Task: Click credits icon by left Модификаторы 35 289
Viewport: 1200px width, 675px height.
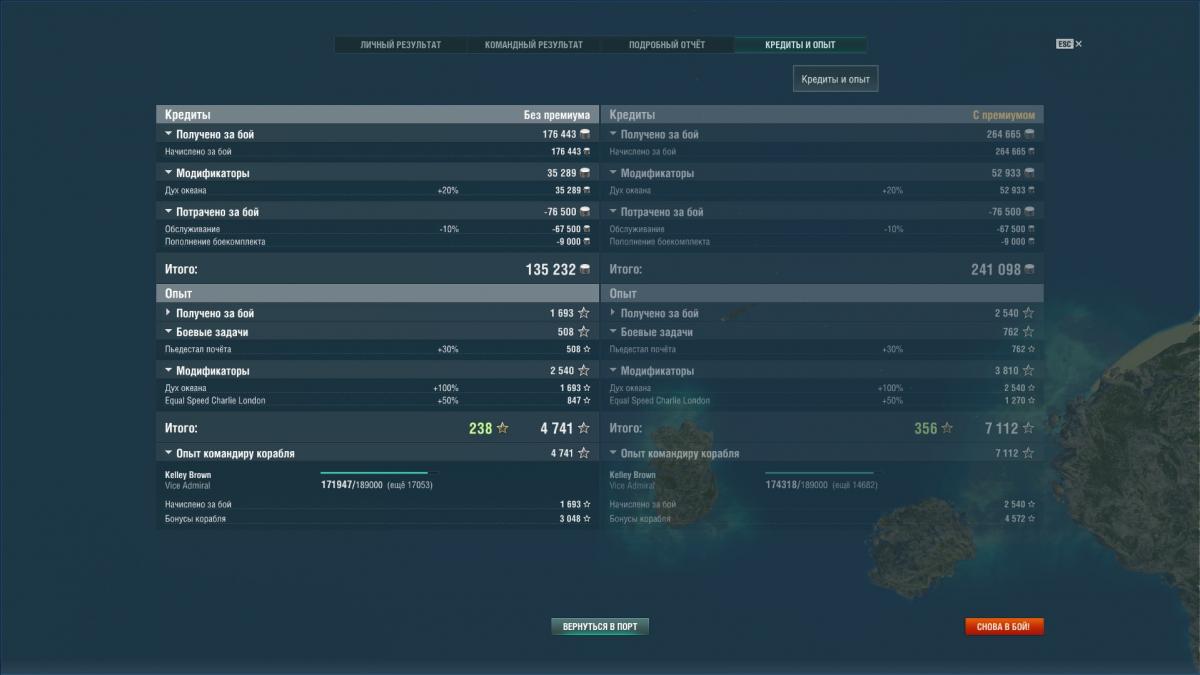Action: 585,173
